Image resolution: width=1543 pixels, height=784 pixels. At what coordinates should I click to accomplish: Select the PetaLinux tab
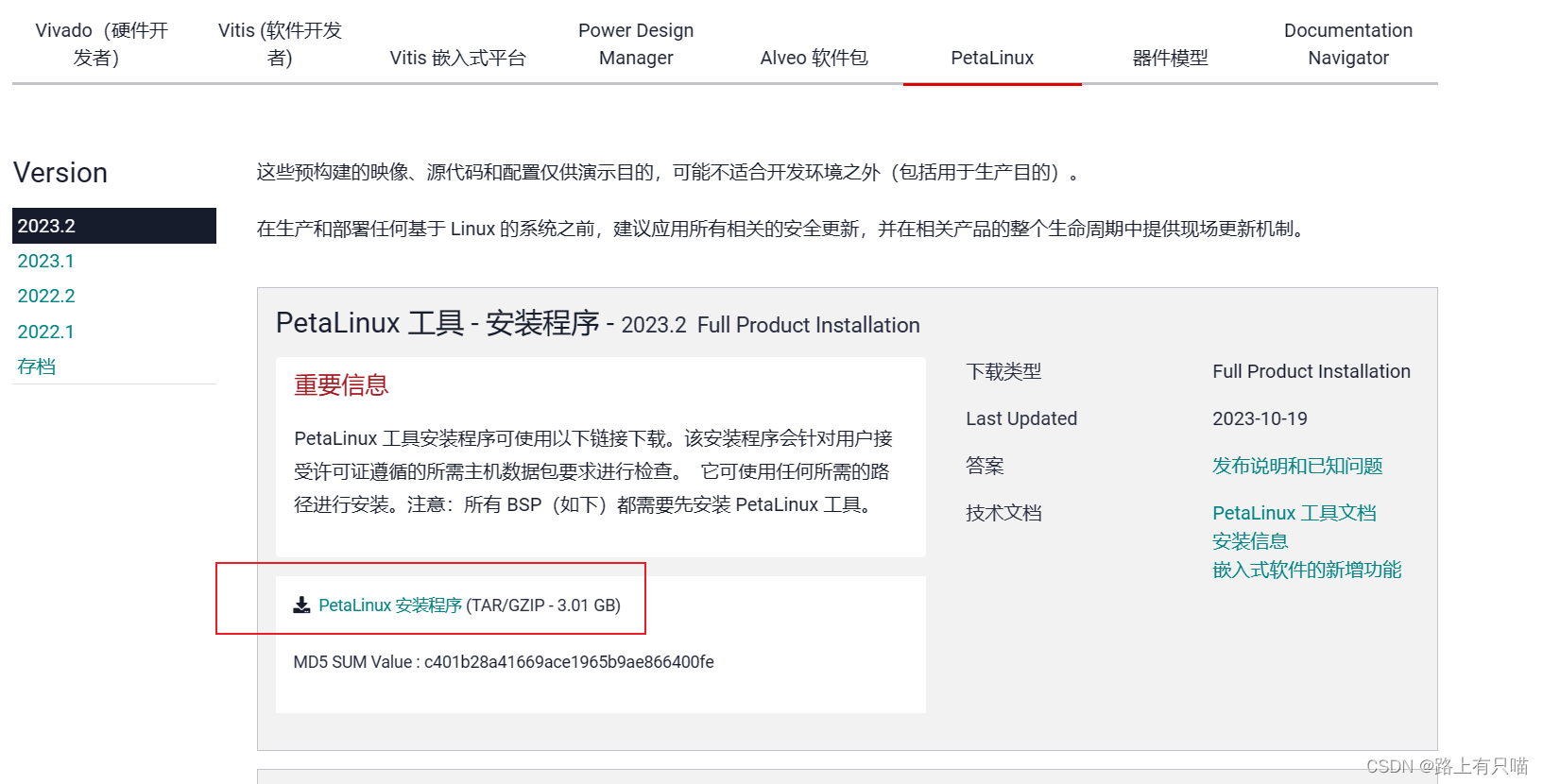(992, 58)
